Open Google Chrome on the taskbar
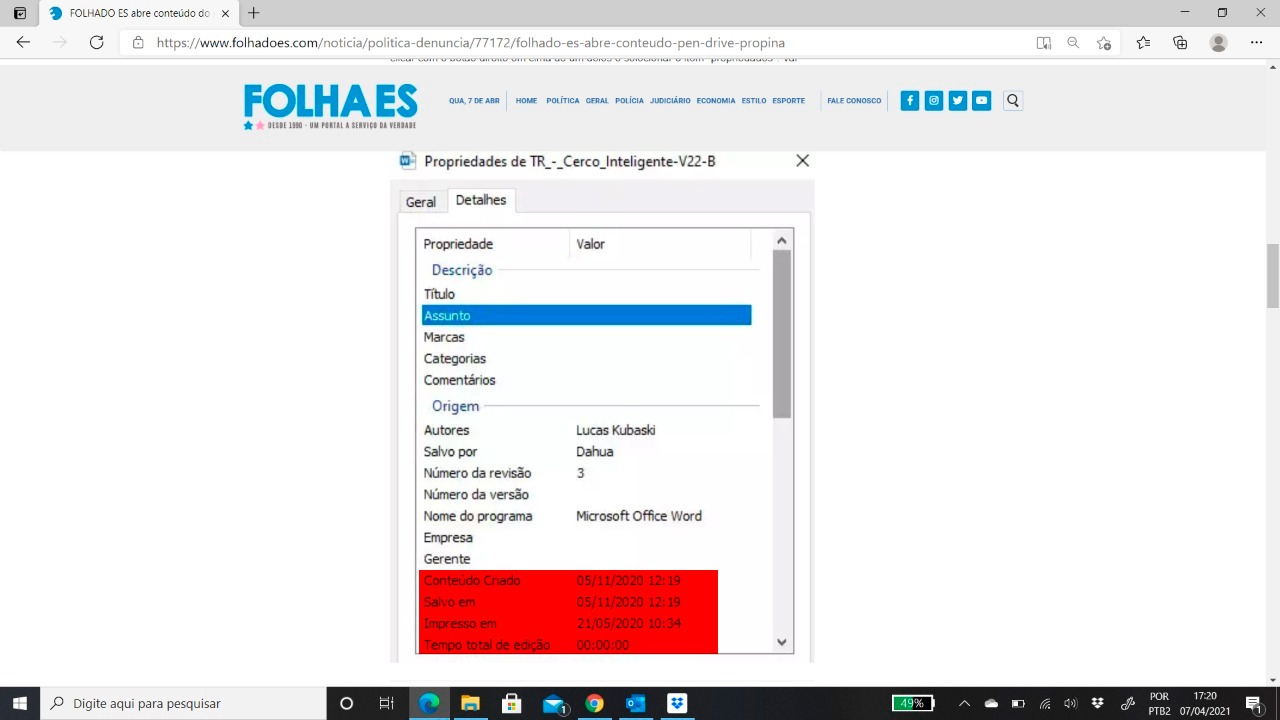 (x=594, y=703)
